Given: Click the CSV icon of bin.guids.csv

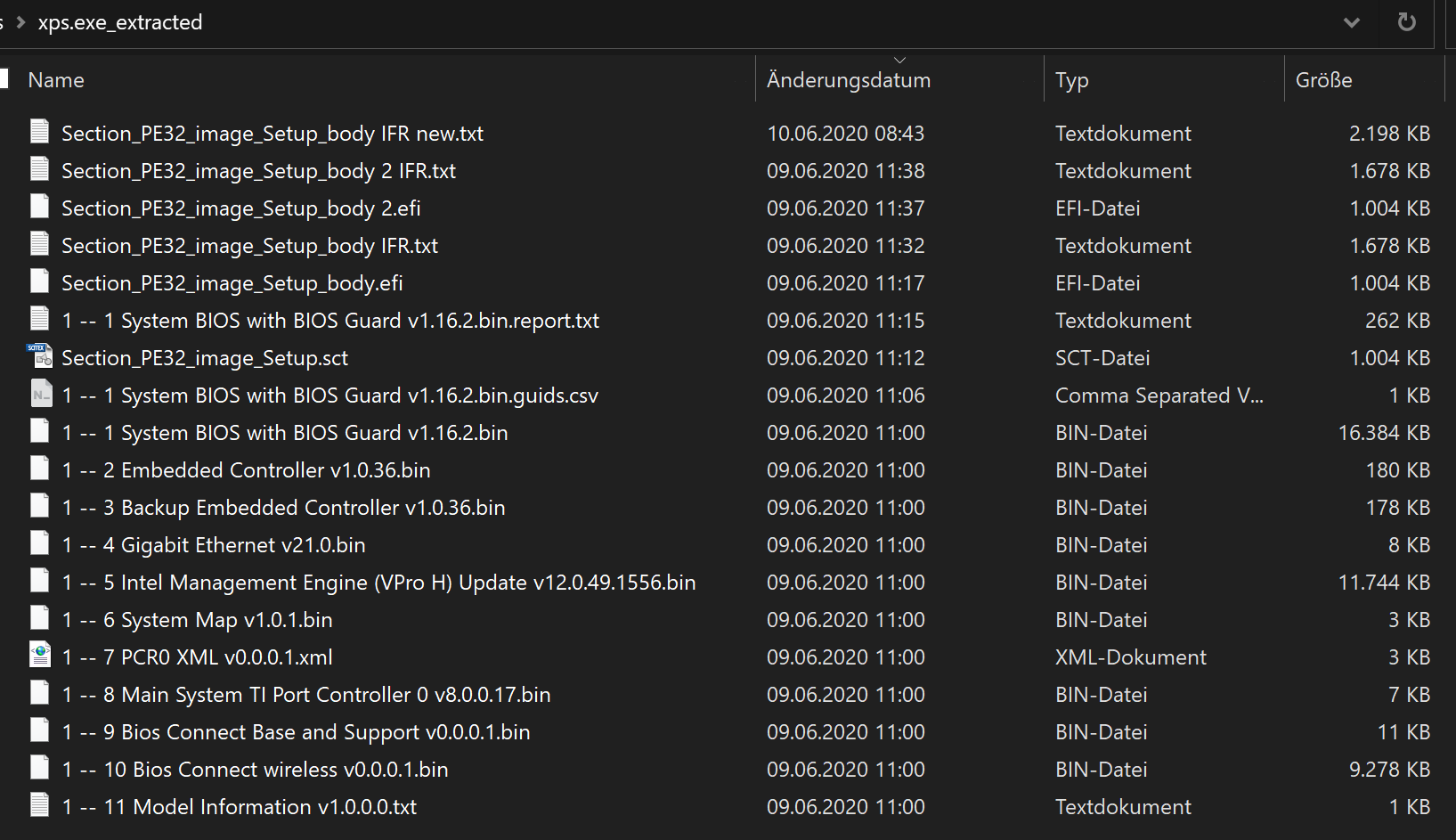Looking at the screenshot, I should 41,394.
